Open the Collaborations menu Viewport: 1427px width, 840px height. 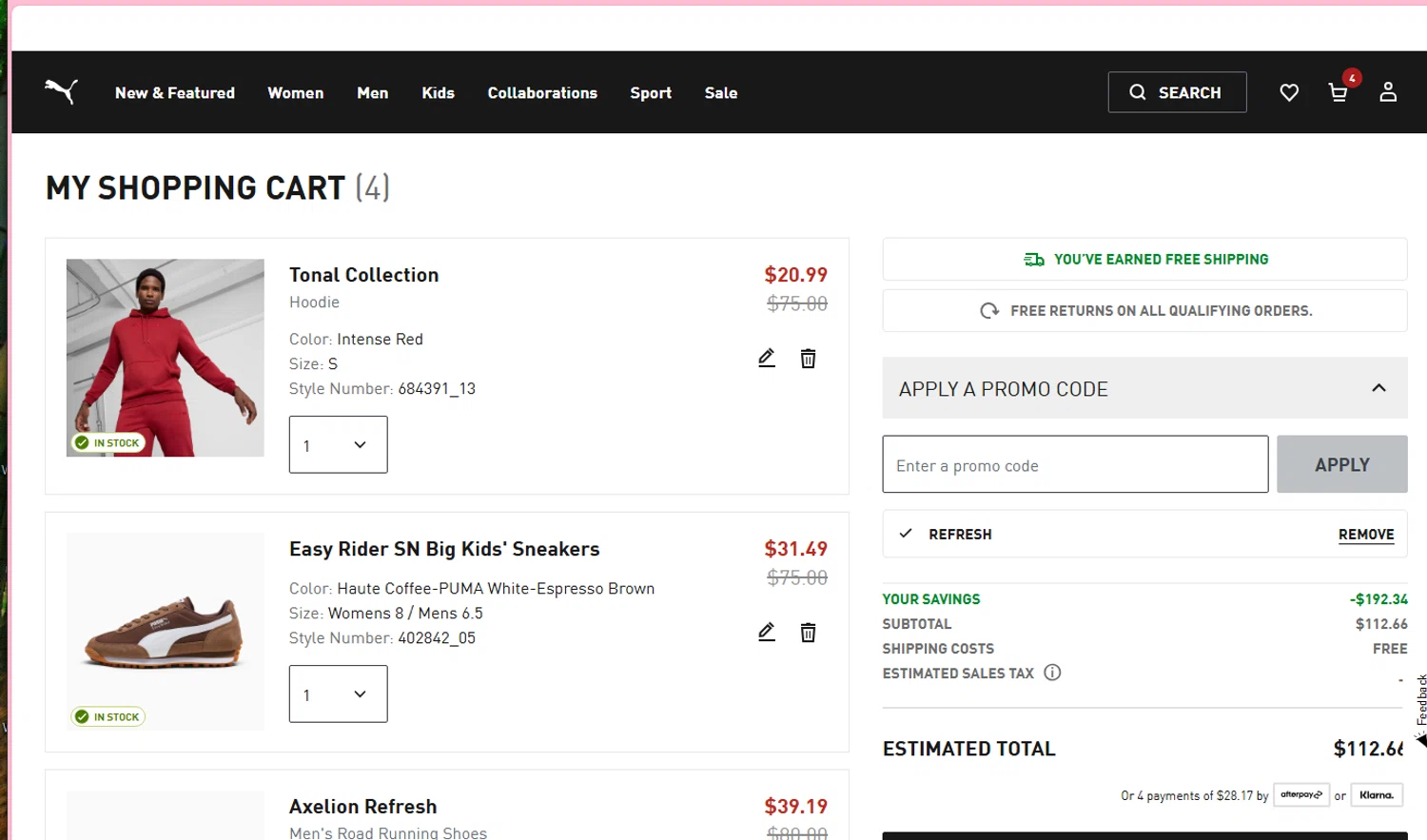pyautogui.click(x=542, y=92)
